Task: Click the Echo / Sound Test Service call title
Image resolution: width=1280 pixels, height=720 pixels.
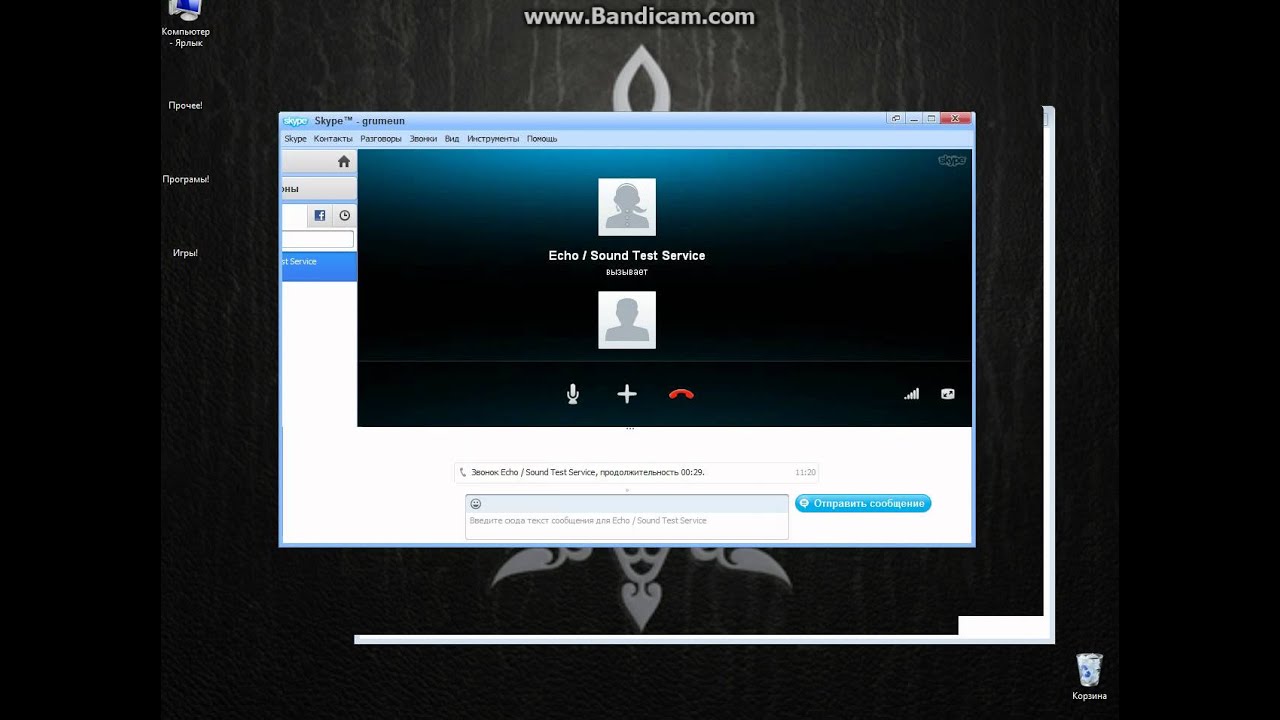Action: click(627, 256)
